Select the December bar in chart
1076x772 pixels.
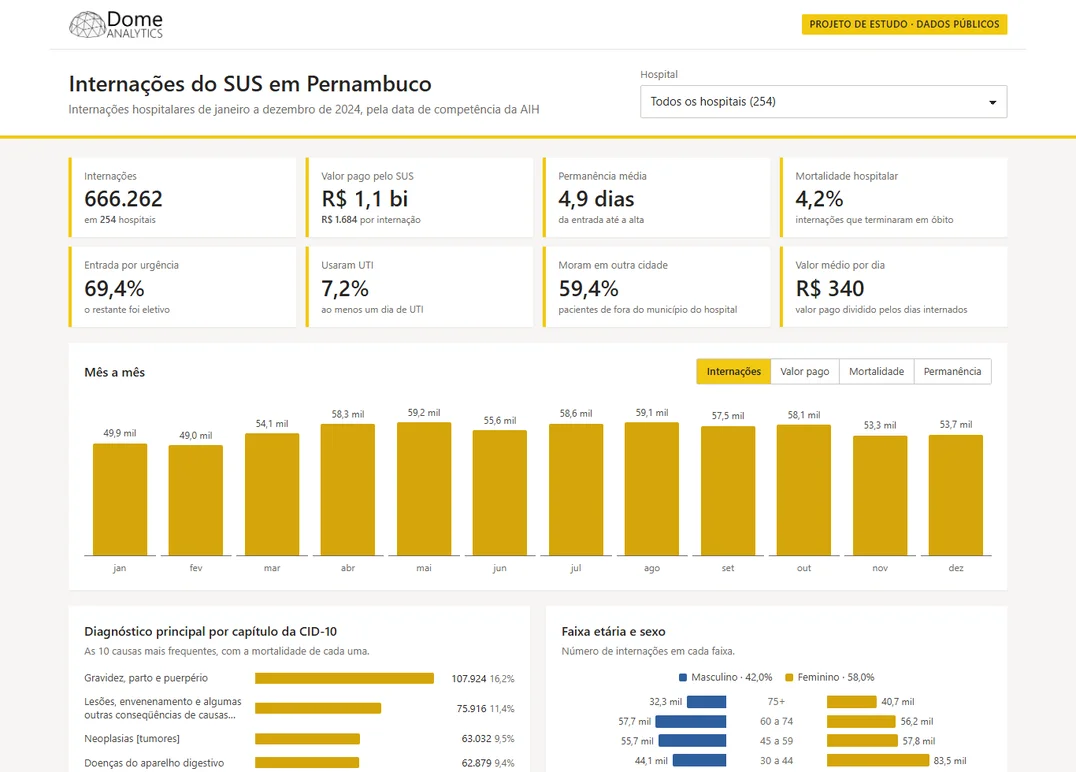(956, 495)
